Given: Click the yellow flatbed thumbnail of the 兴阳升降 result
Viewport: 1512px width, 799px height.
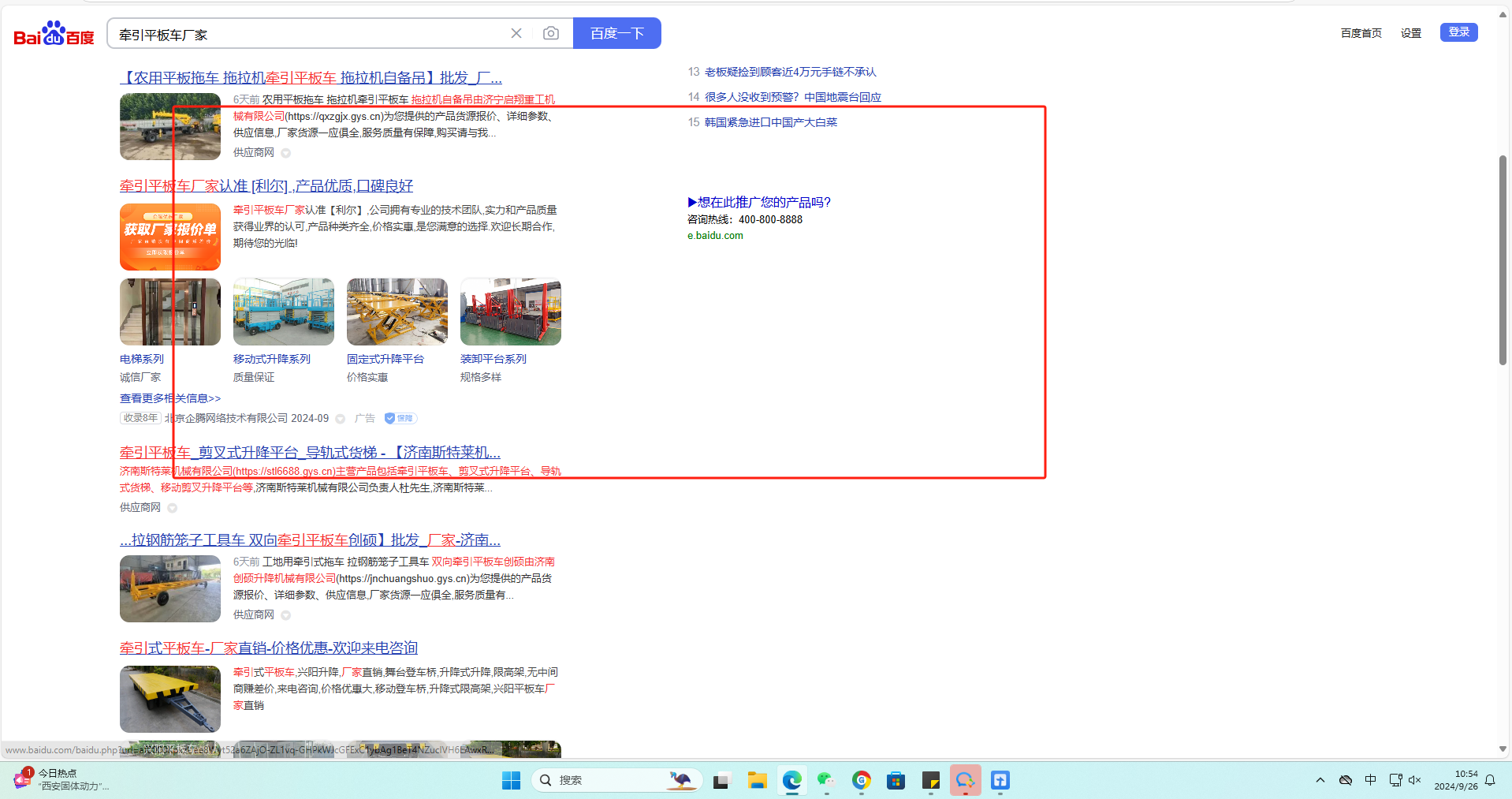Looking at the screenshot, I should pyautogui.click(x=170, y=699).
